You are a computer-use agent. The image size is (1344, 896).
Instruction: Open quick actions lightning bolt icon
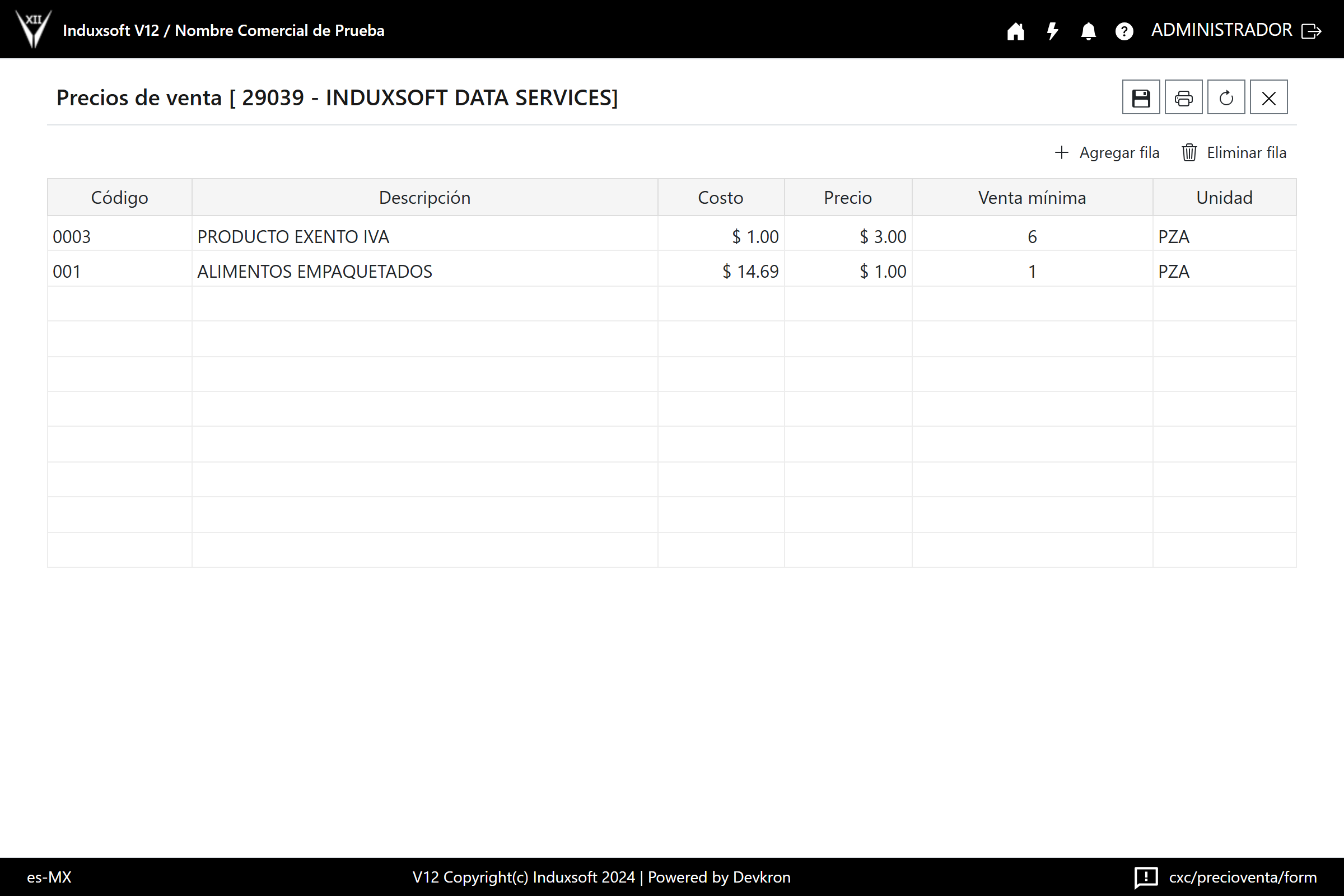[x=1052, y=31]
